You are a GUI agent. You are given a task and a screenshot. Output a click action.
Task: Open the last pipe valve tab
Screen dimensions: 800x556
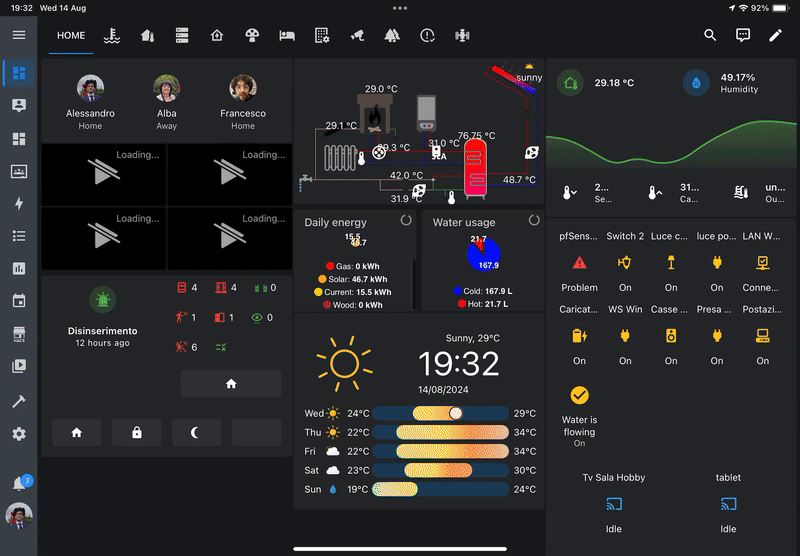(x=462, y=35)
